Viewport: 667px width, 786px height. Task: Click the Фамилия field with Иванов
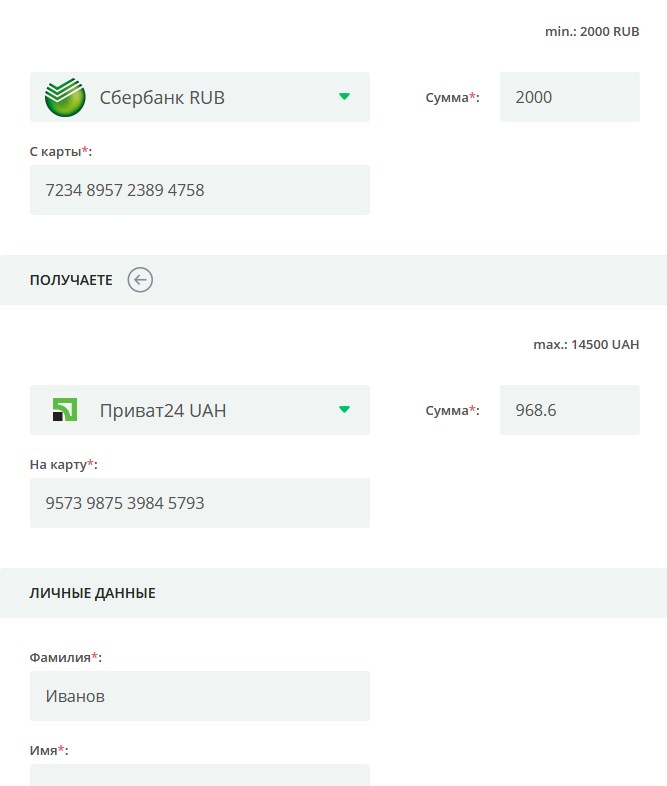click(x=200, y=696)
